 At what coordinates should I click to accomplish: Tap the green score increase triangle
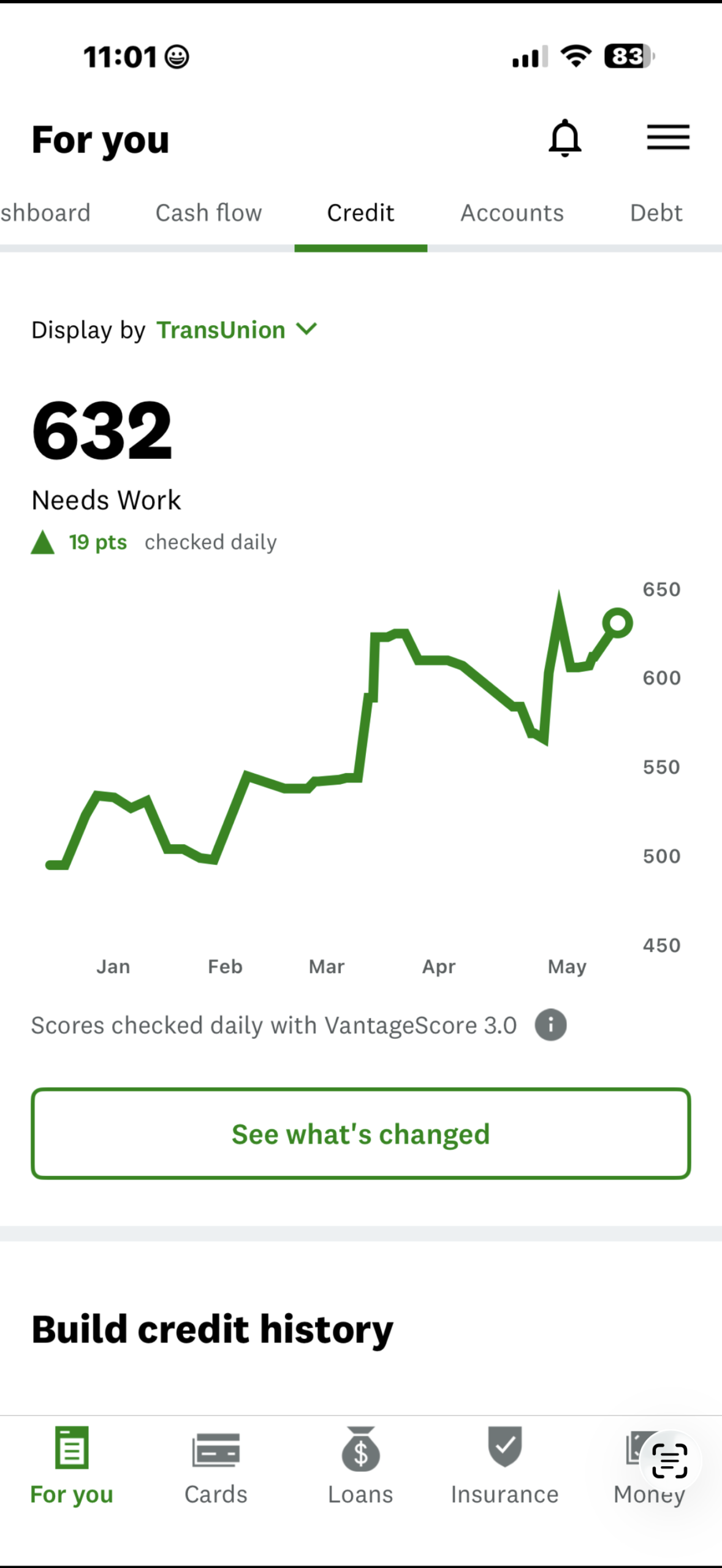coord(42,543)
